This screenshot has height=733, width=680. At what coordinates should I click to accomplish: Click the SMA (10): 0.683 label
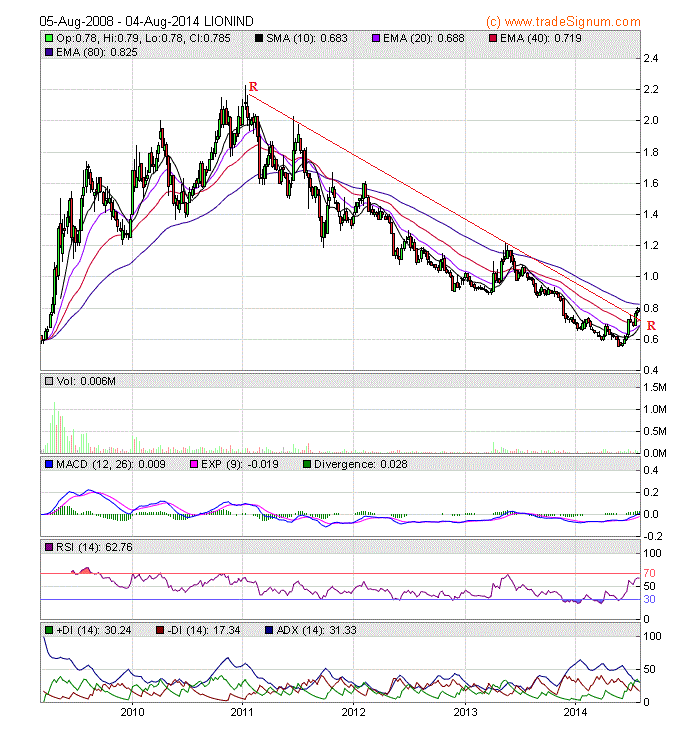307,38
